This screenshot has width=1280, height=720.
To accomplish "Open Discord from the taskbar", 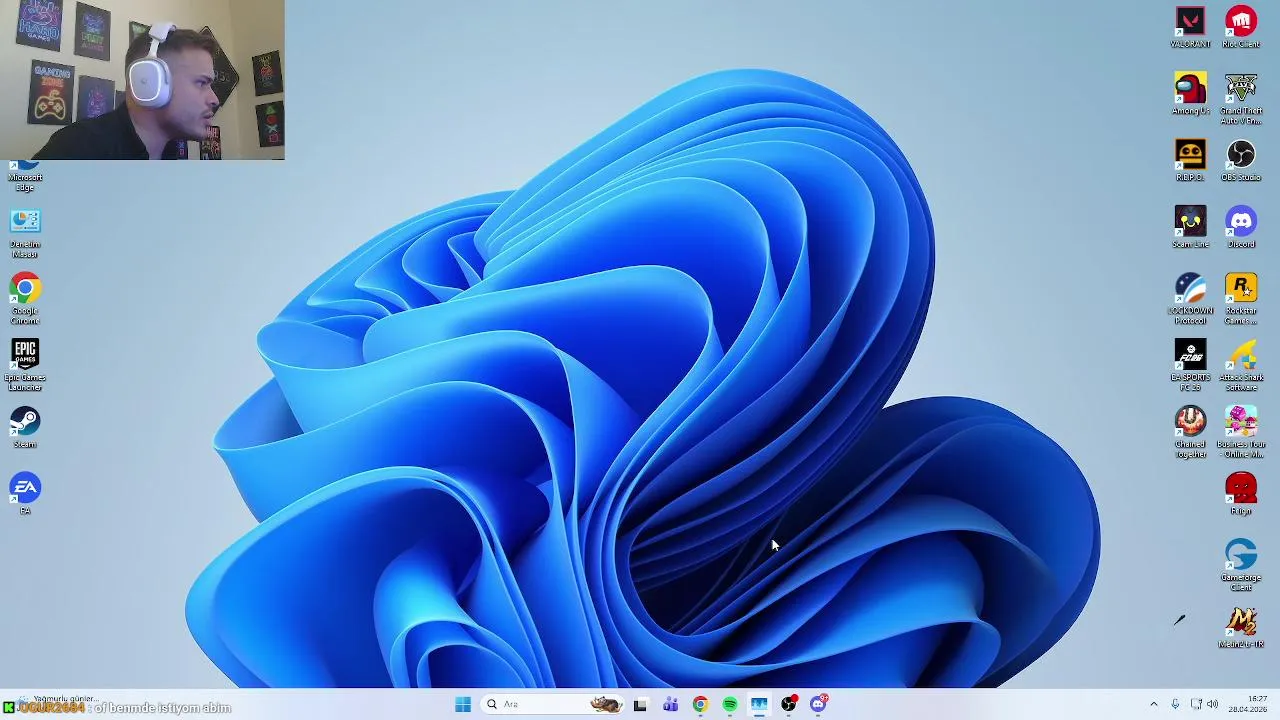I will coord(819,705).
